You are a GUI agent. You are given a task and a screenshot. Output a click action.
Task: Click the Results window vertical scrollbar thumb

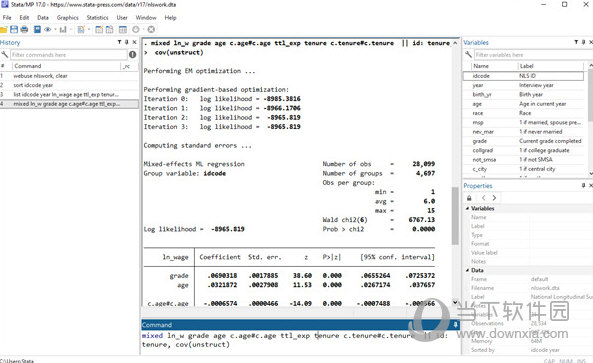(x=455, y=216)
